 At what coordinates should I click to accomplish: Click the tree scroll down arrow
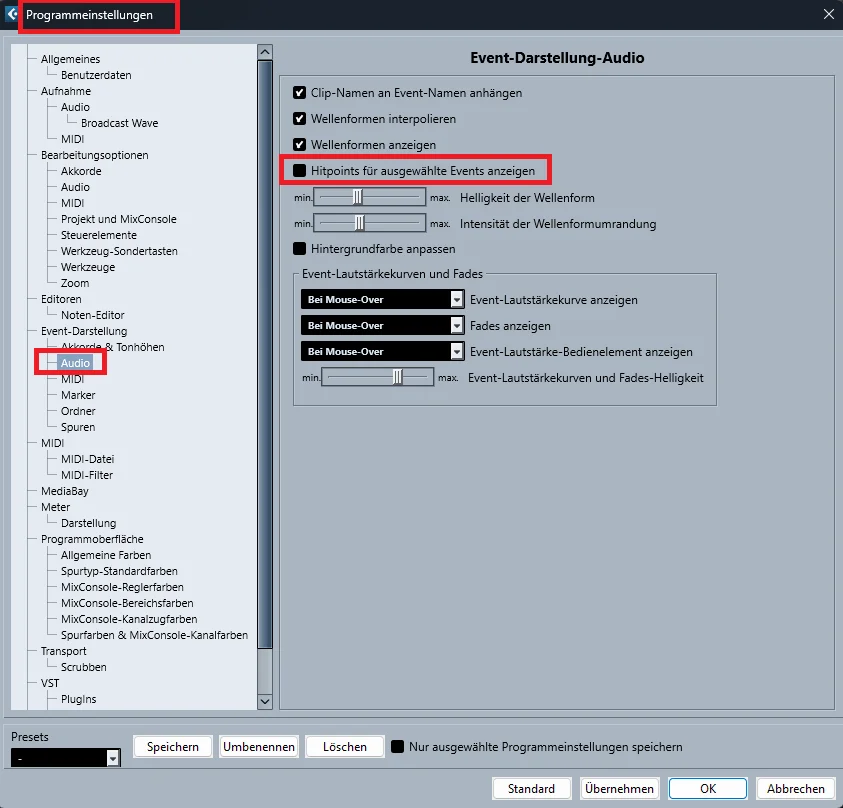[265, 701]
